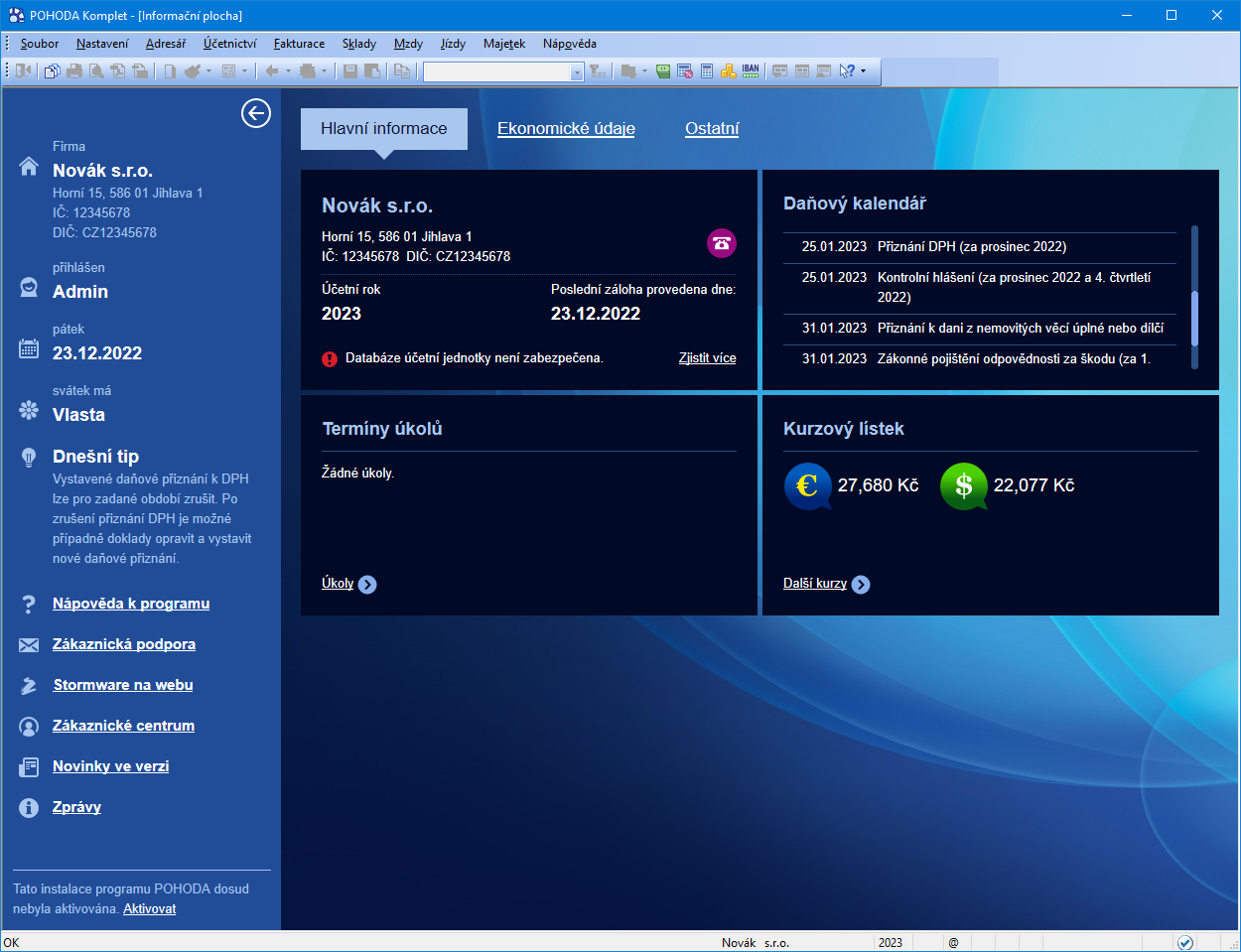Click the 2023 year in the status bar
Screen dimensions: 1241x952
pos(891,943)
